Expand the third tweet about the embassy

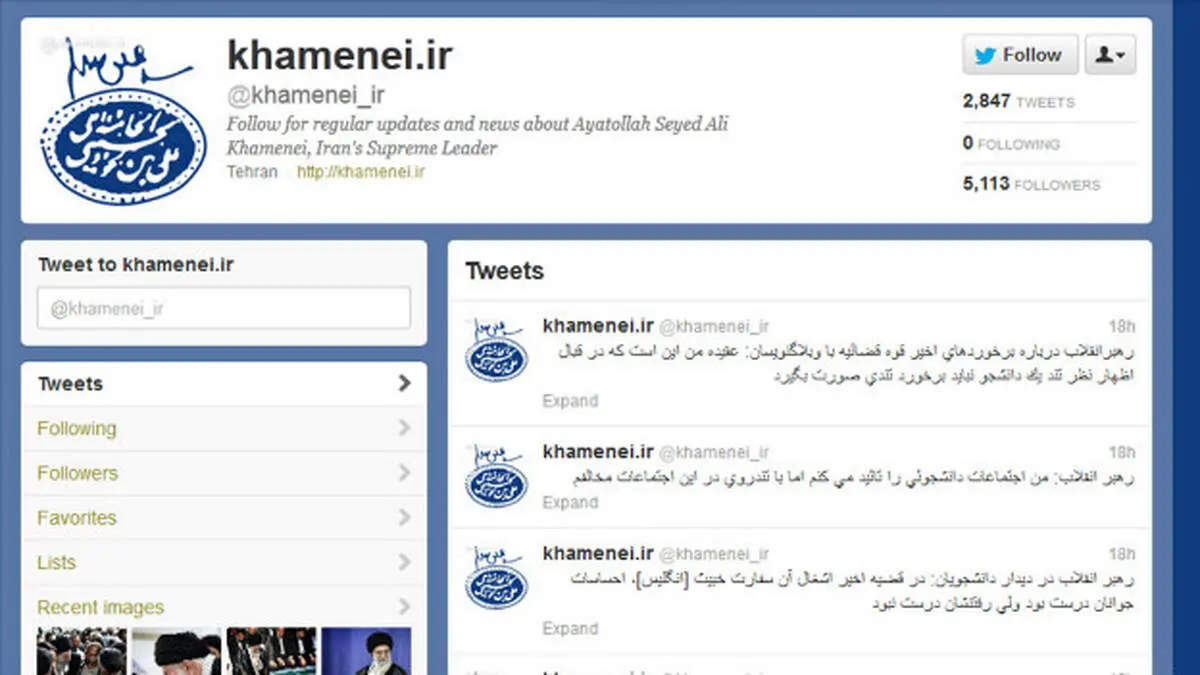pos(570,629)
